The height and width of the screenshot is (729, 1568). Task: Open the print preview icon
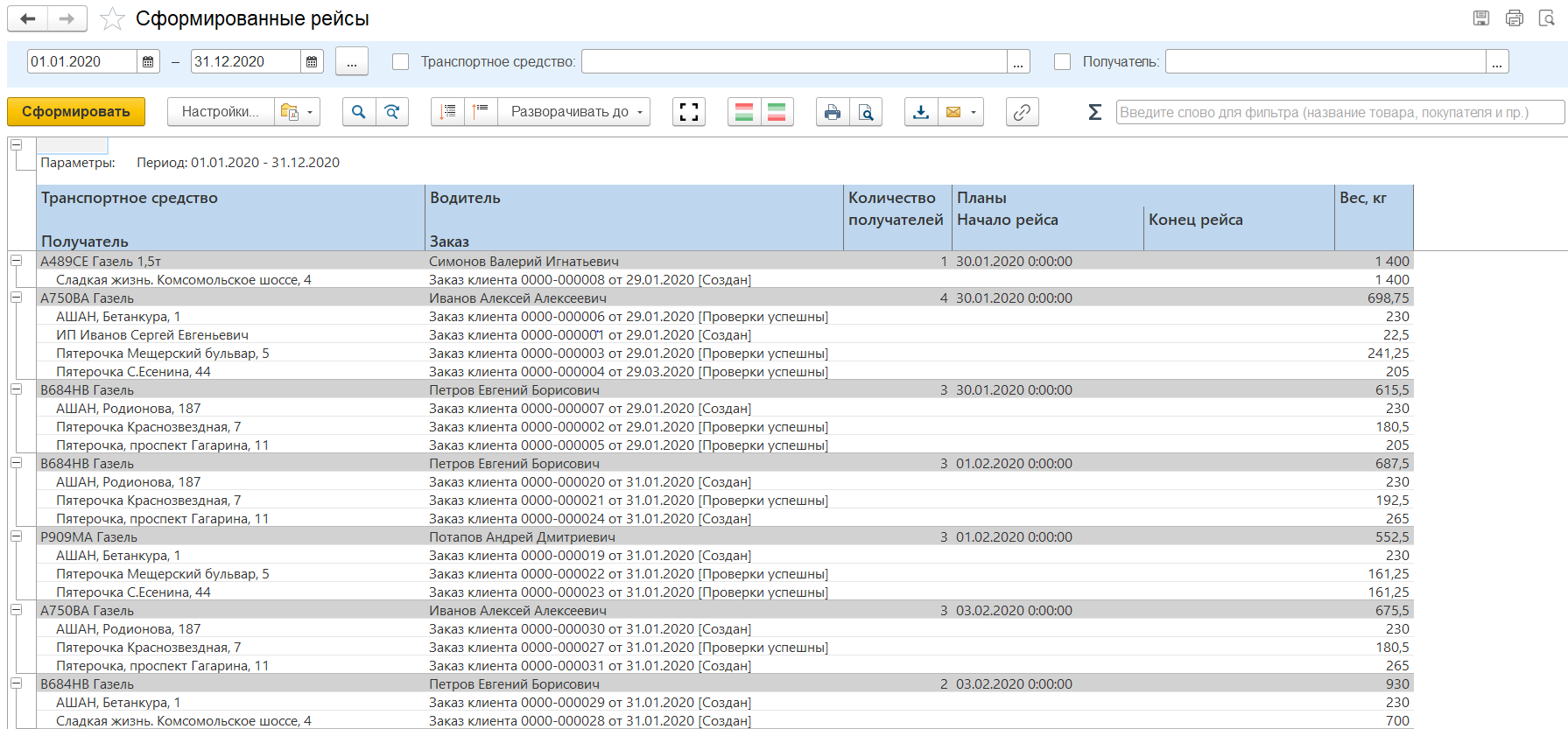[865, 112]
